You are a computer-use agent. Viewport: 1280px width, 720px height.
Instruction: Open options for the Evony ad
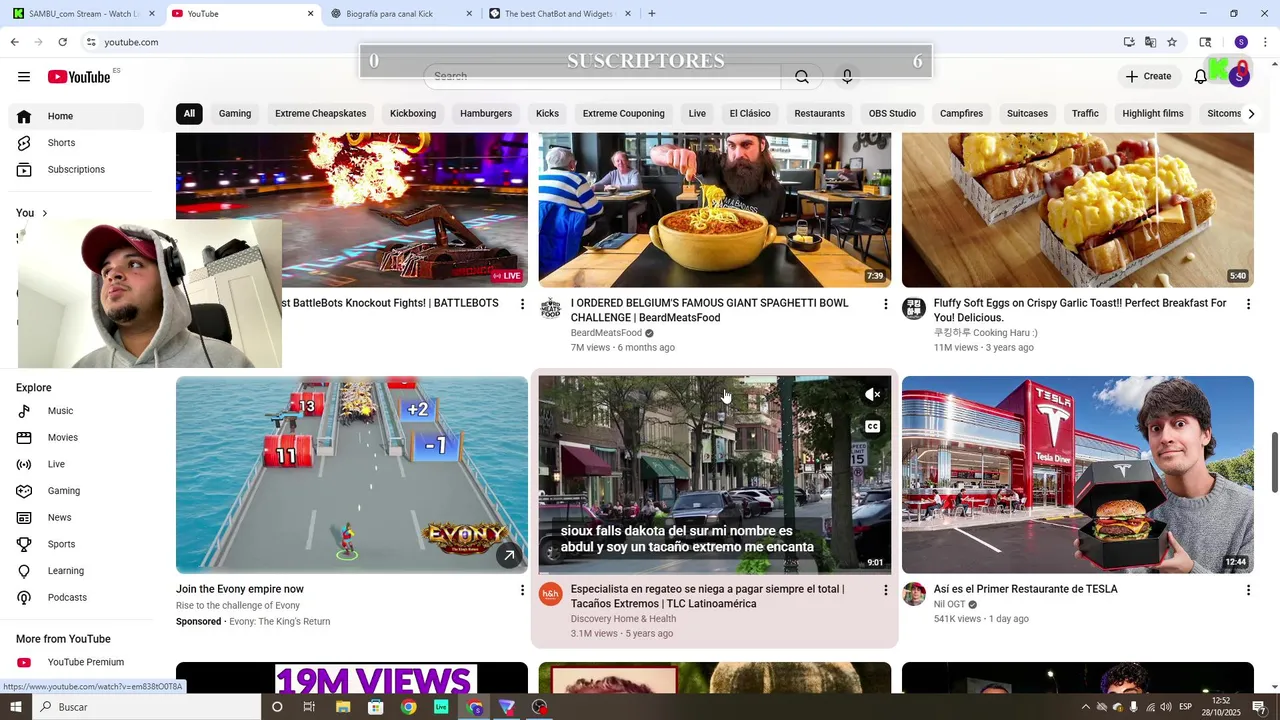tap(522, 591)
